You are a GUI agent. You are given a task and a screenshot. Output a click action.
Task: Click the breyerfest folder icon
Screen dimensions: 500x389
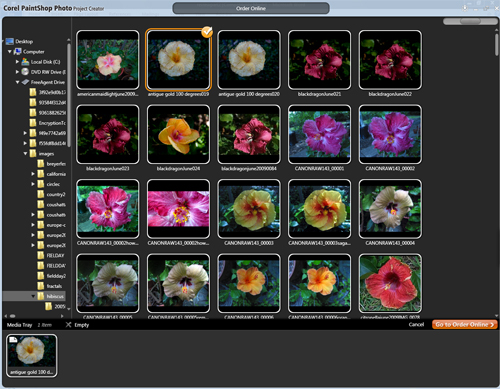pyautogui.click(x=41, y=164)
